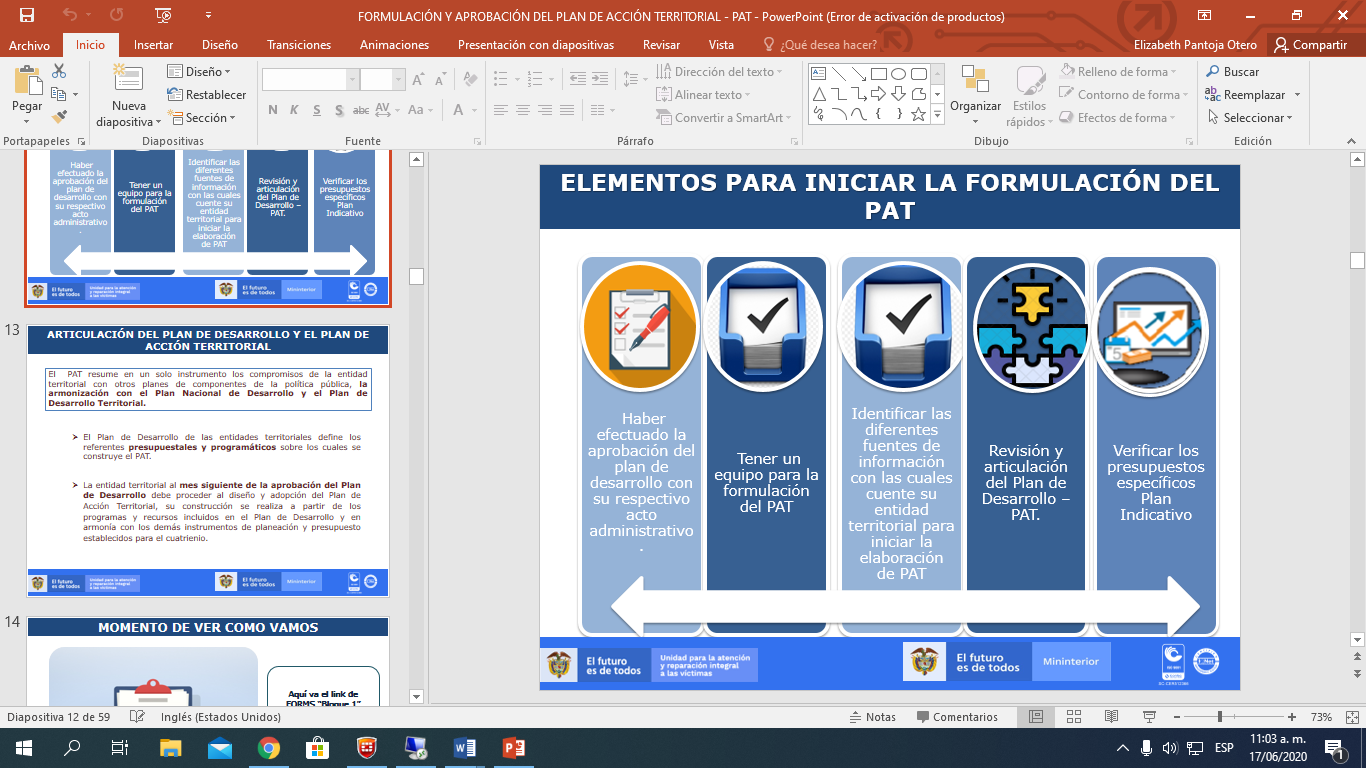Image resolution: width=1366 pixels, height=768 pixels.
Task: Click the Restablecer button
Action: click(207, 95)
